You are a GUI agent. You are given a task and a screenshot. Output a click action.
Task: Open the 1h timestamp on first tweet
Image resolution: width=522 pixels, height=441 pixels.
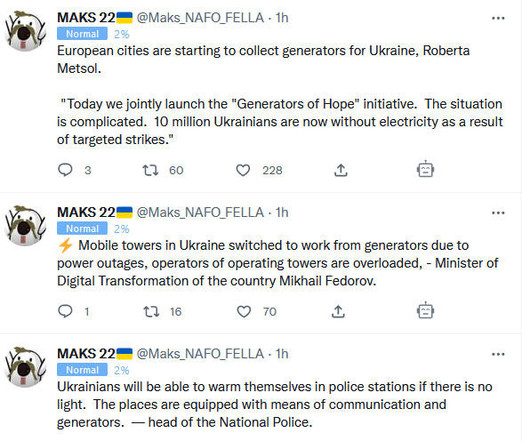coord(282,18)
